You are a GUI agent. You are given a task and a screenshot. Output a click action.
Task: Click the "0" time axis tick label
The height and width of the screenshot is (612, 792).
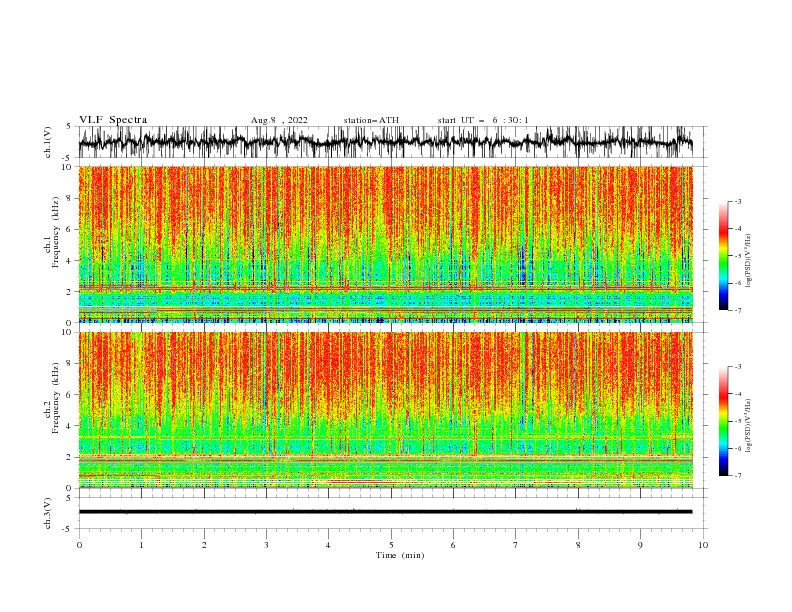click(79, 545)
